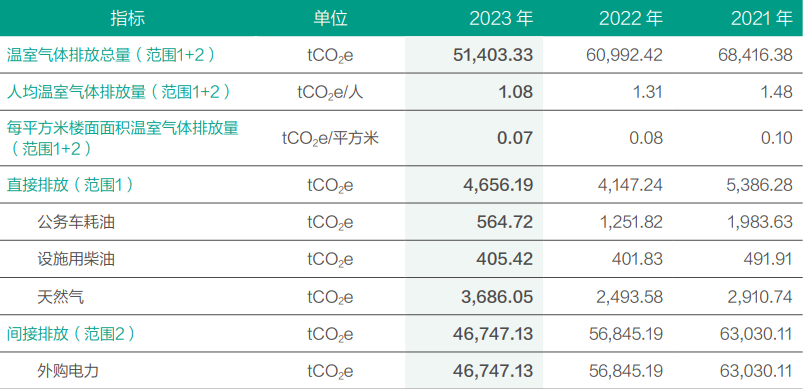Viewport: 803px width, 389px height.
Task: Click the 间接排放（范围2）row label
Action: click(x=71, y=334)
